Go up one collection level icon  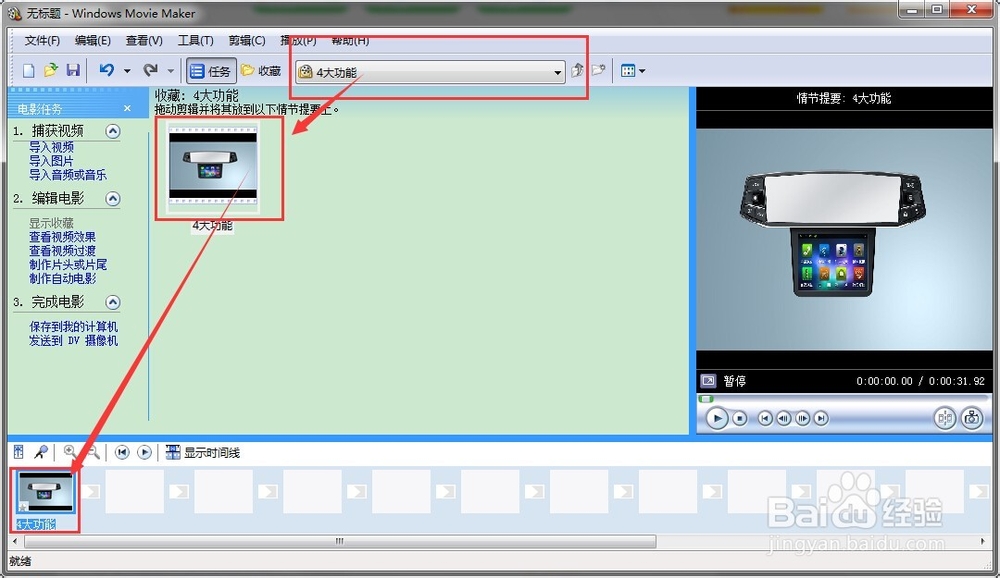577,70
